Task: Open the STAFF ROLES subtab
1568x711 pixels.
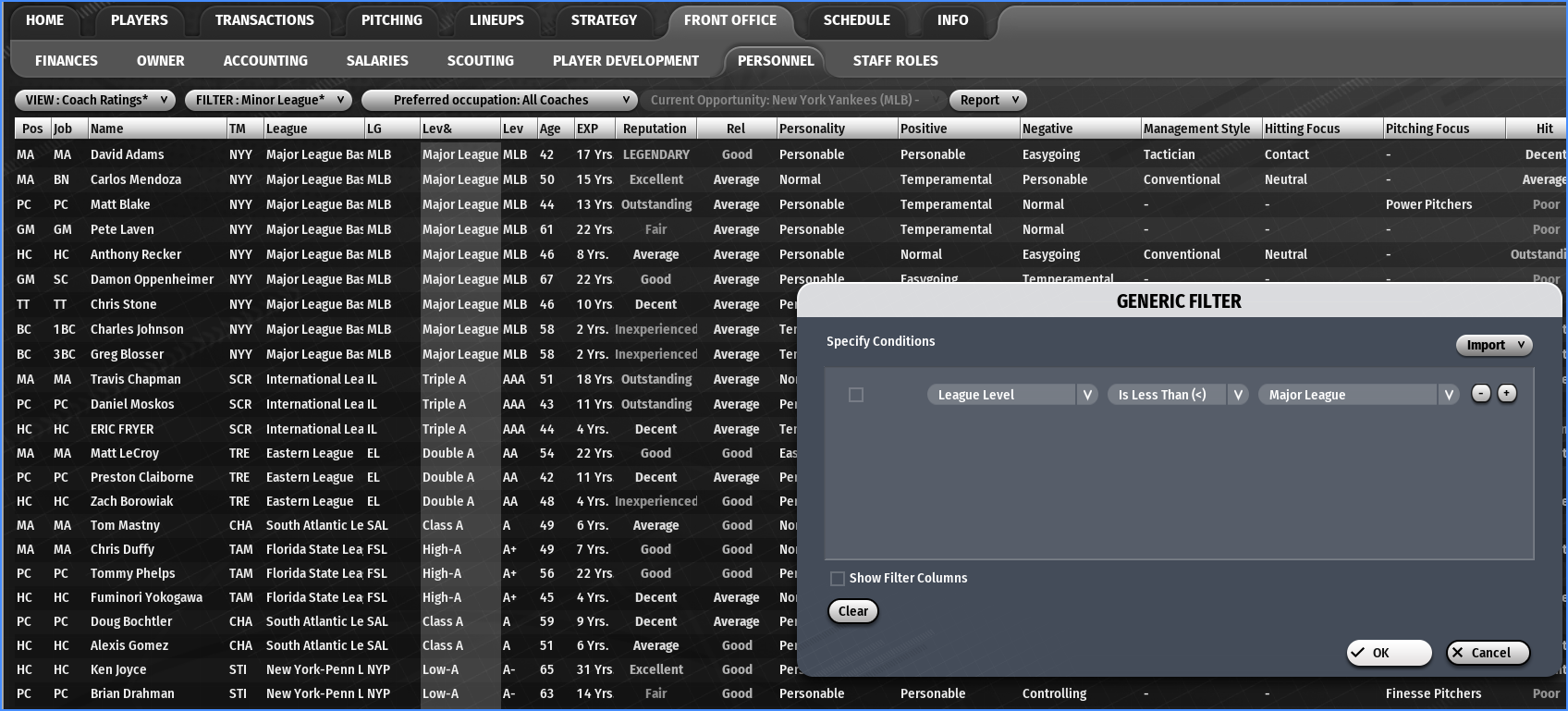Action: pos(896,61)
